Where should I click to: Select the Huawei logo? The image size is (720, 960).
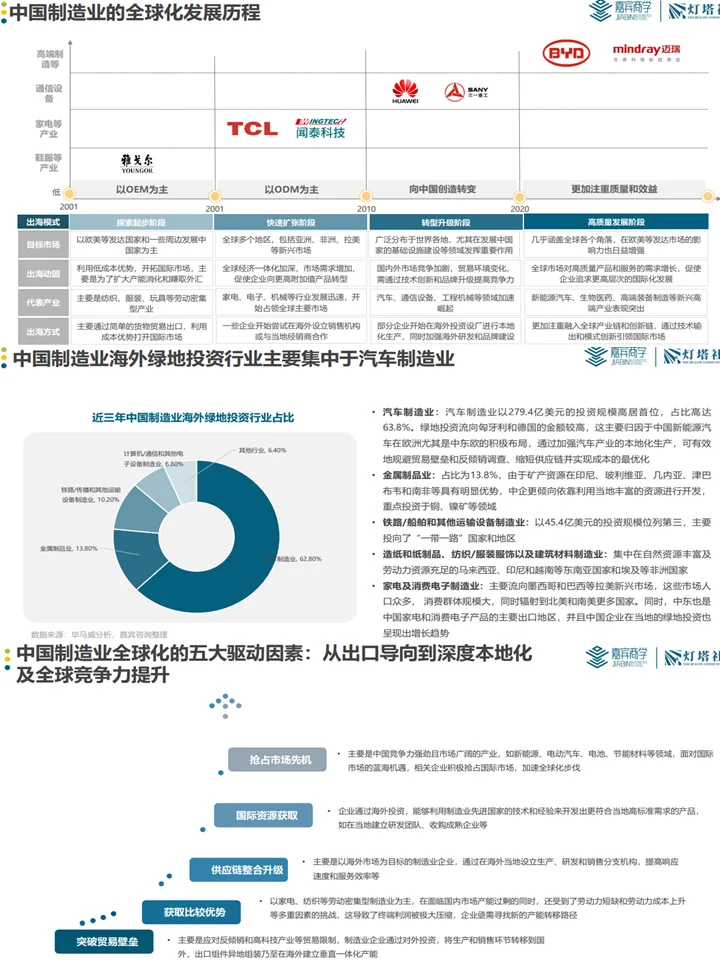(405, 91)
